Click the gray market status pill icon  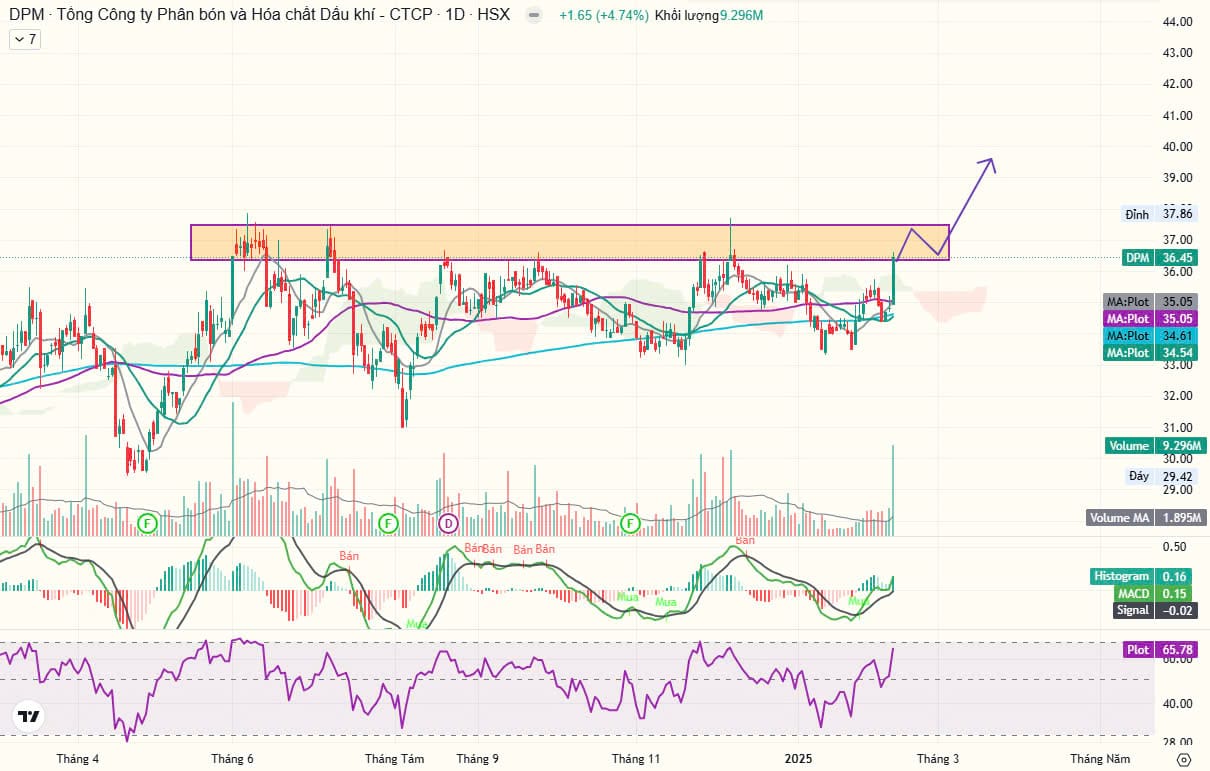536,16
